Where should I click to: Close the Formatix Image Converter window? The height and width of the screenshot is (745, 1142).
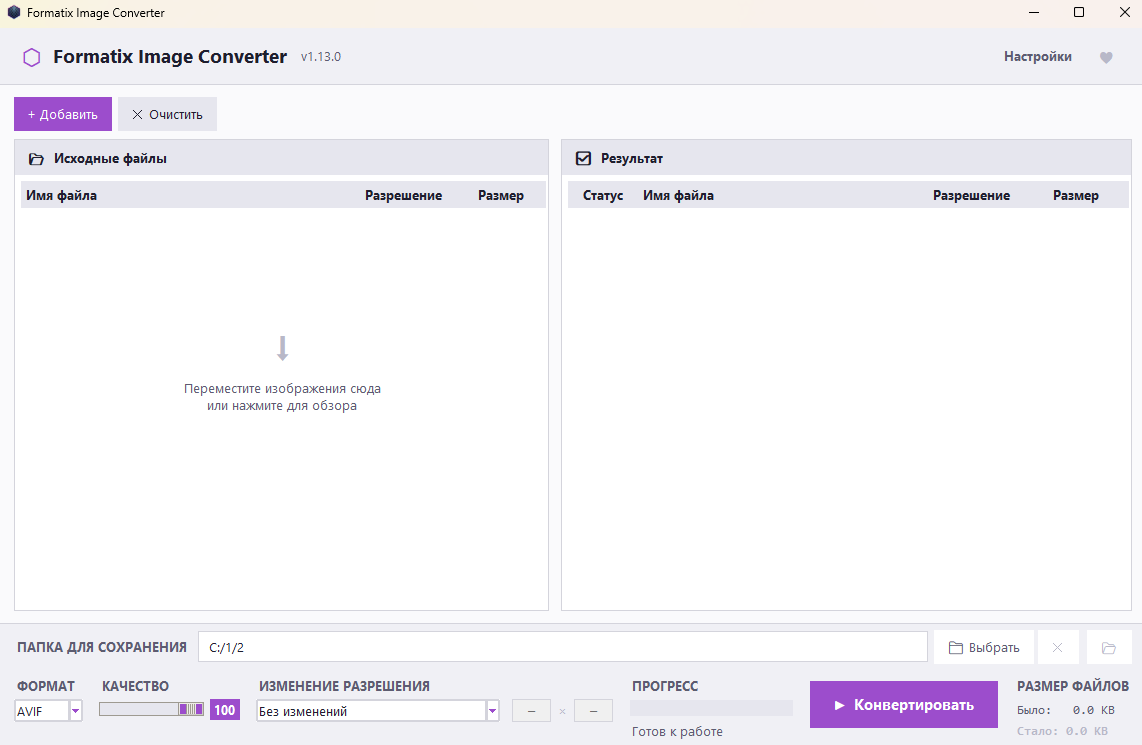(x=1125, y=12)
